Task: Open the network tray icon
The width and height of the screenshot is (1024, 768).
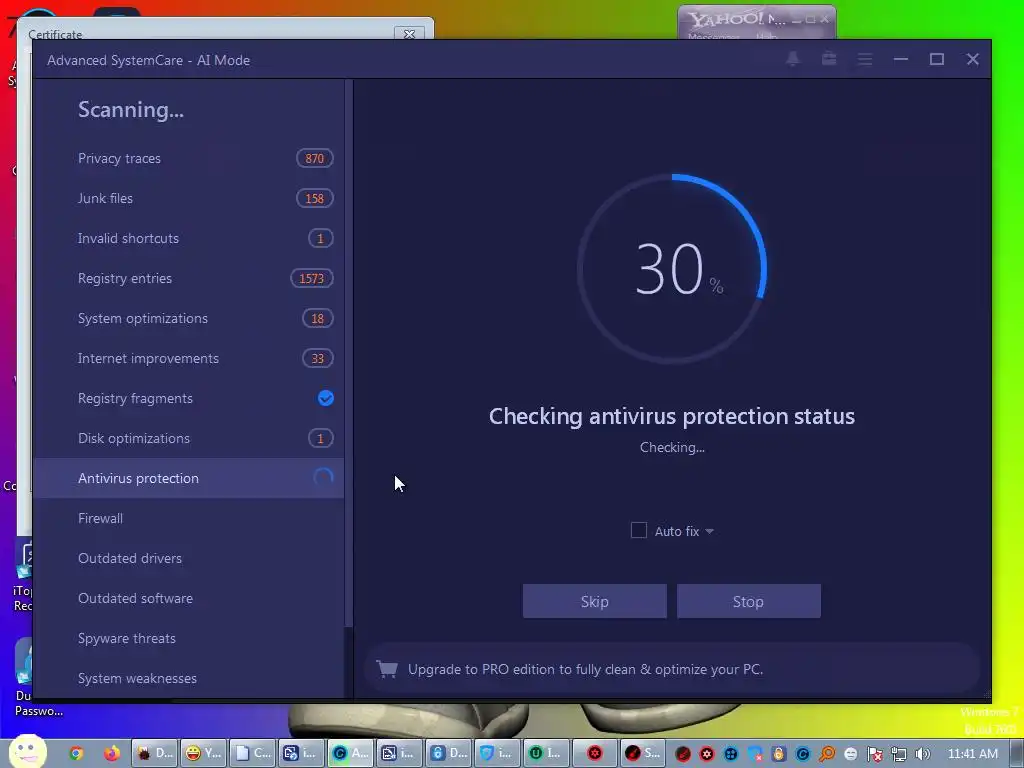Action: [899, 754]
